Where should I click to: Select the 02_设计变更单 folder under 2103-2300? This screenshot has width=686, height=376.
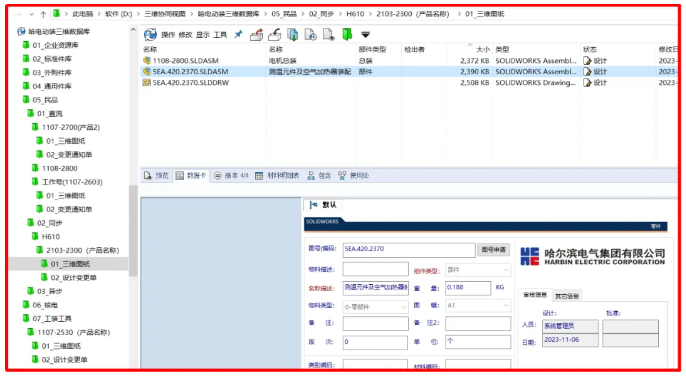pyautogui.click(x=73, y=278)
